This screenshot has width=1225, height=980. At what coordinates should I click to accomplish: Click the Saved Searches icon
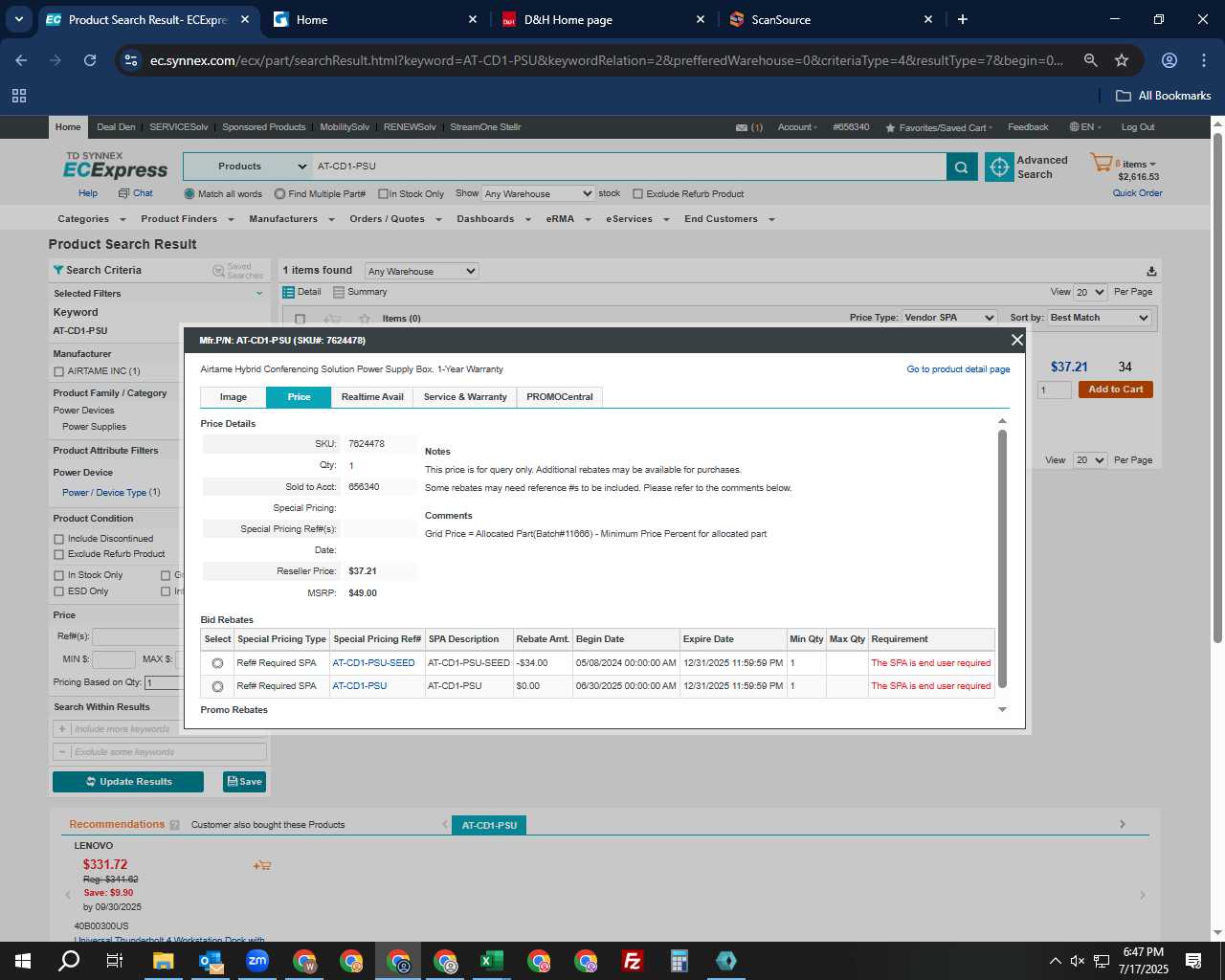(x=218, y=271)
